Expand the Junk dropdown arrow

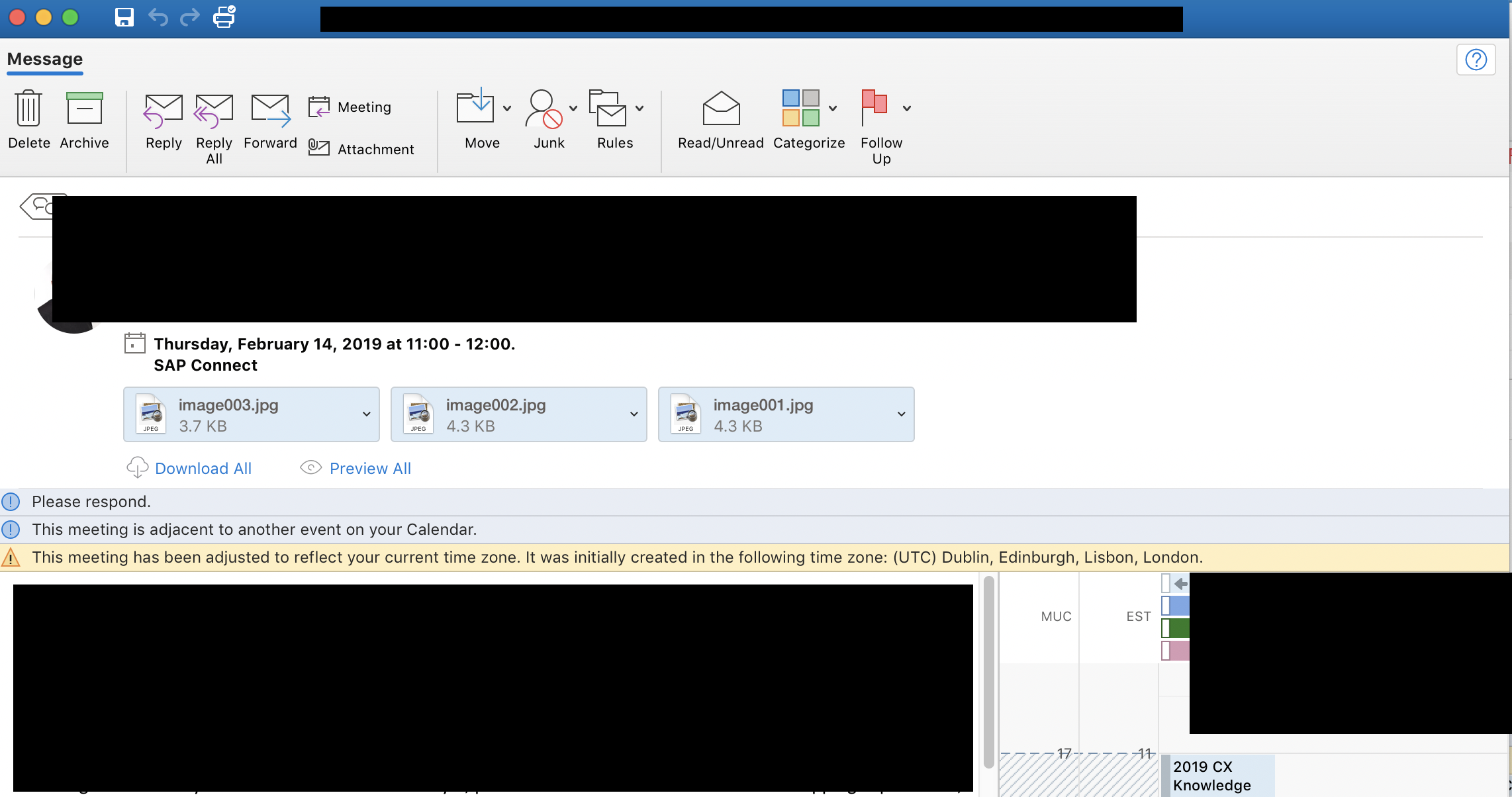point(573,108)
